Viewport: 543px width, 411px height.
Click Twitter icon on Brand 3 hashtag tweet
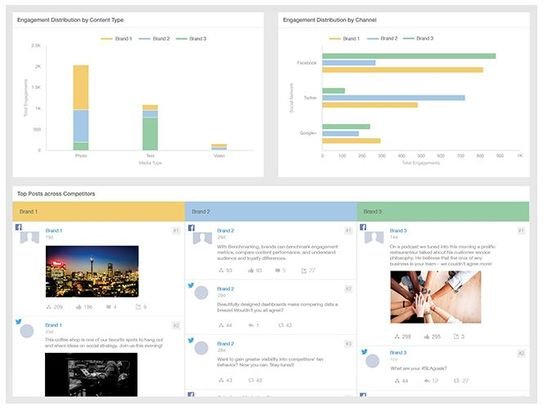click(x=364, y=352)
